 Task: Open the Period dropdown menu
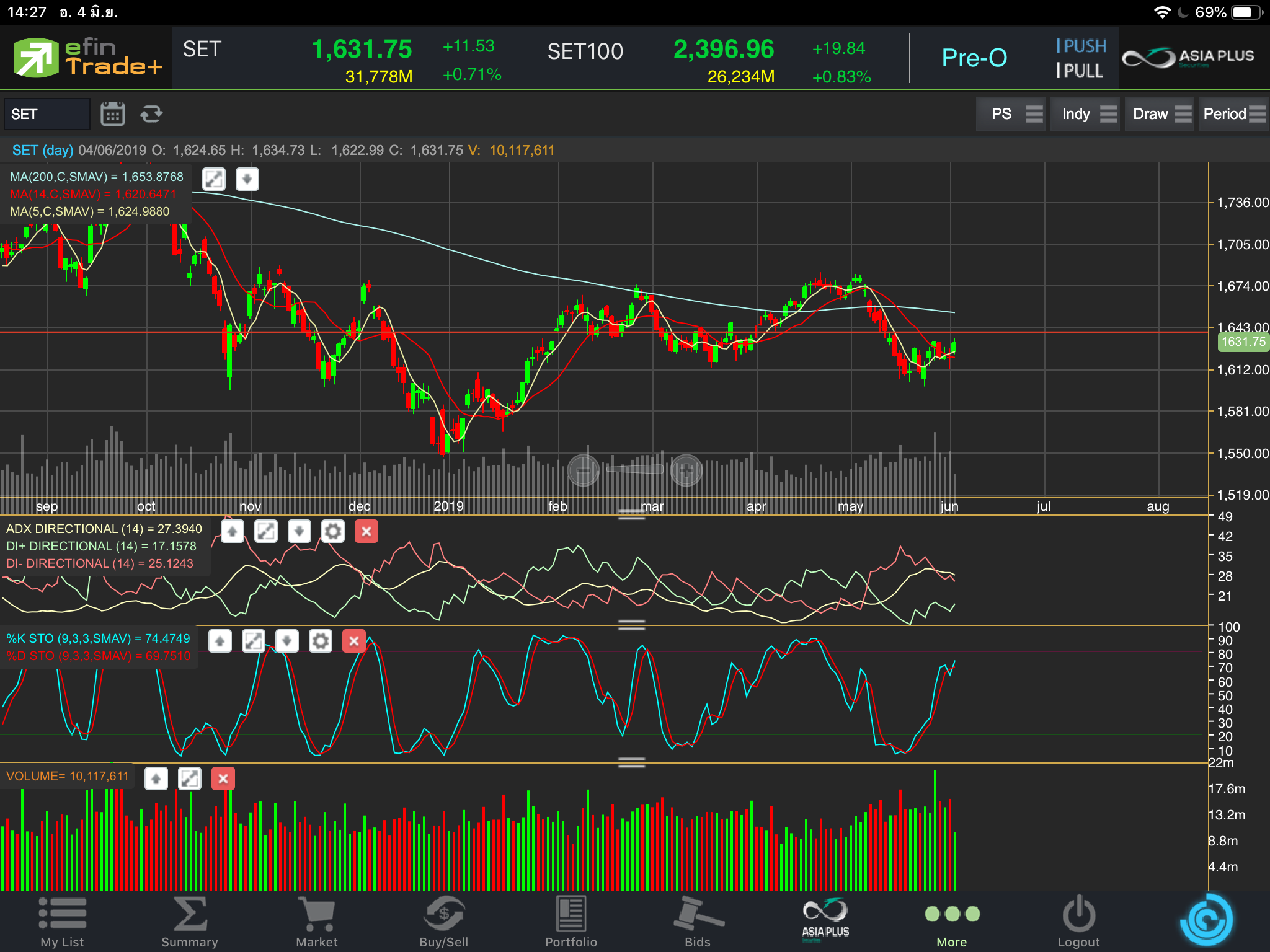click(1233, 114)
